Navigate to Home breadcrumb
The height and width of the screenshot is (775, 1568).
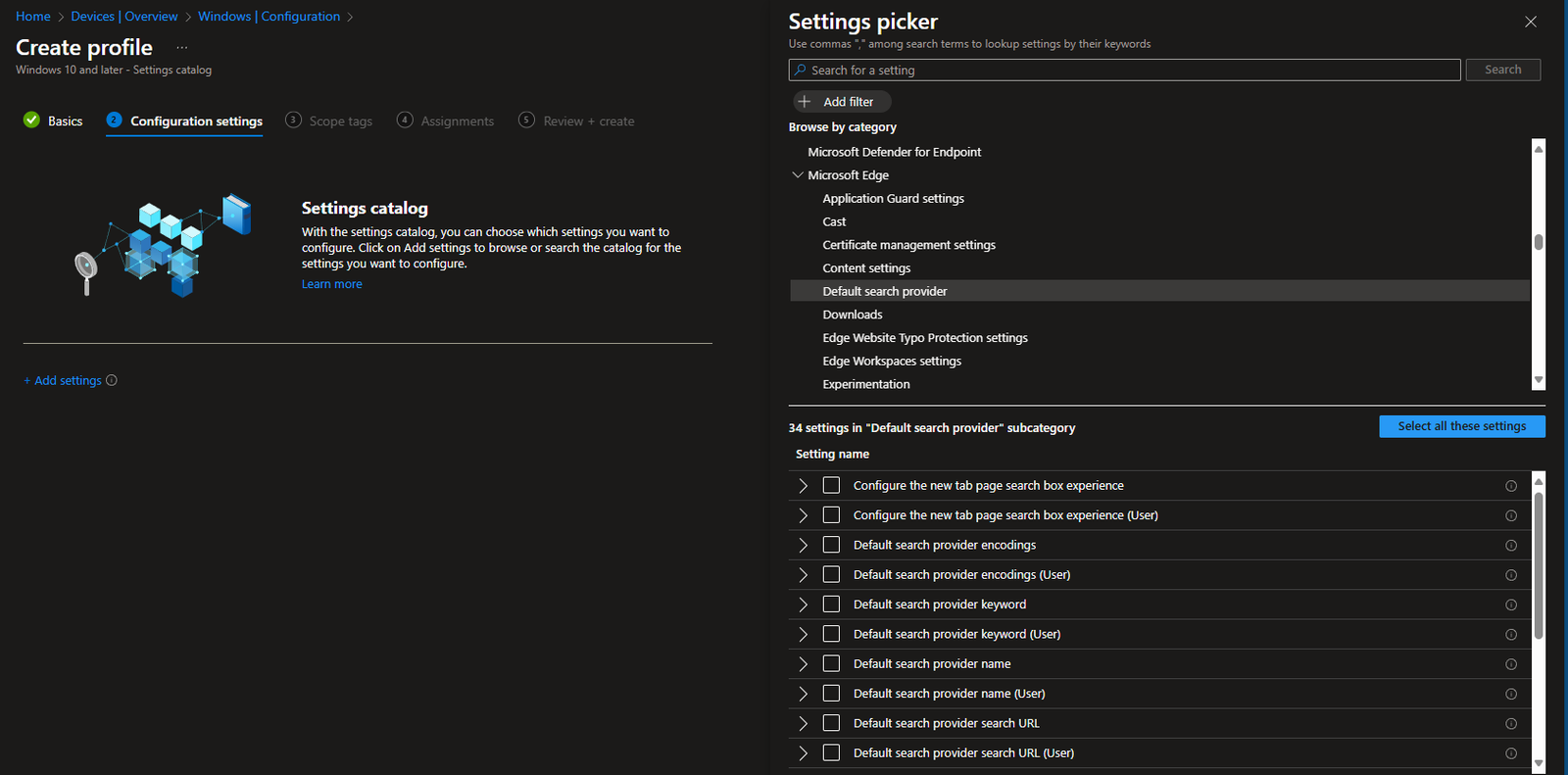click(x=33, y=16)
